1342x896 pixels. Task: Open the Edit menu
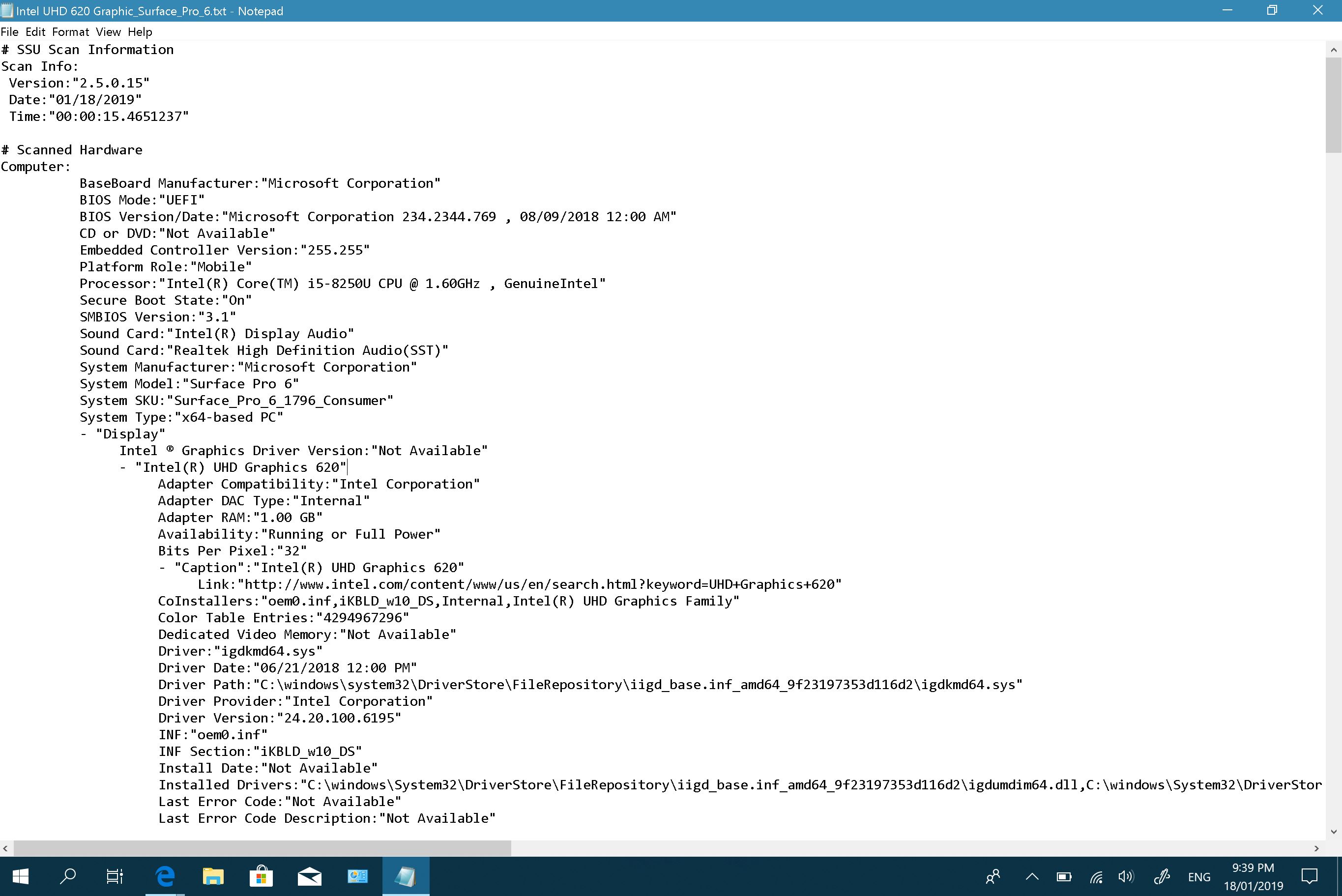(x=35, y=32)
